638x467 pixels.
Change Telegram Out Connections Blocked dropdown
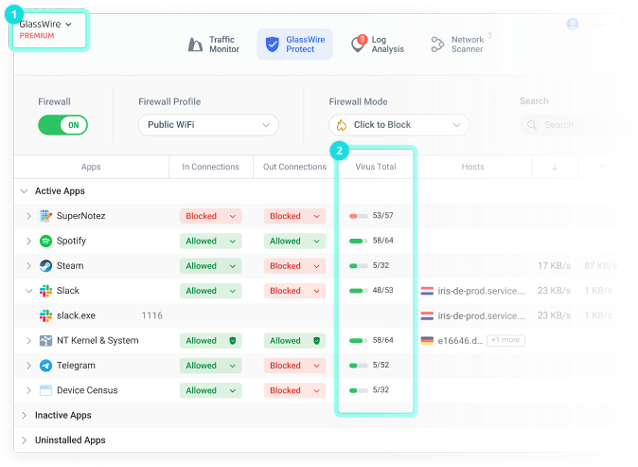click(295, 365)
